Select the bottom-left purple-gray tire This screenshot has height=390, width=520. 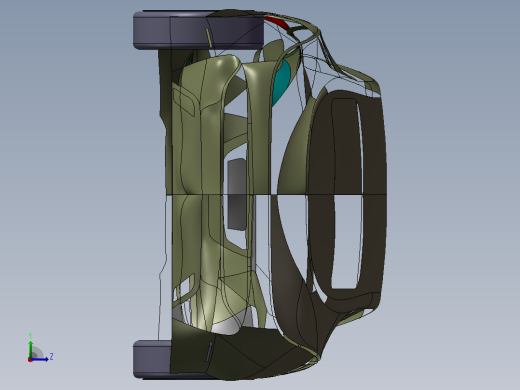(152, 359)
